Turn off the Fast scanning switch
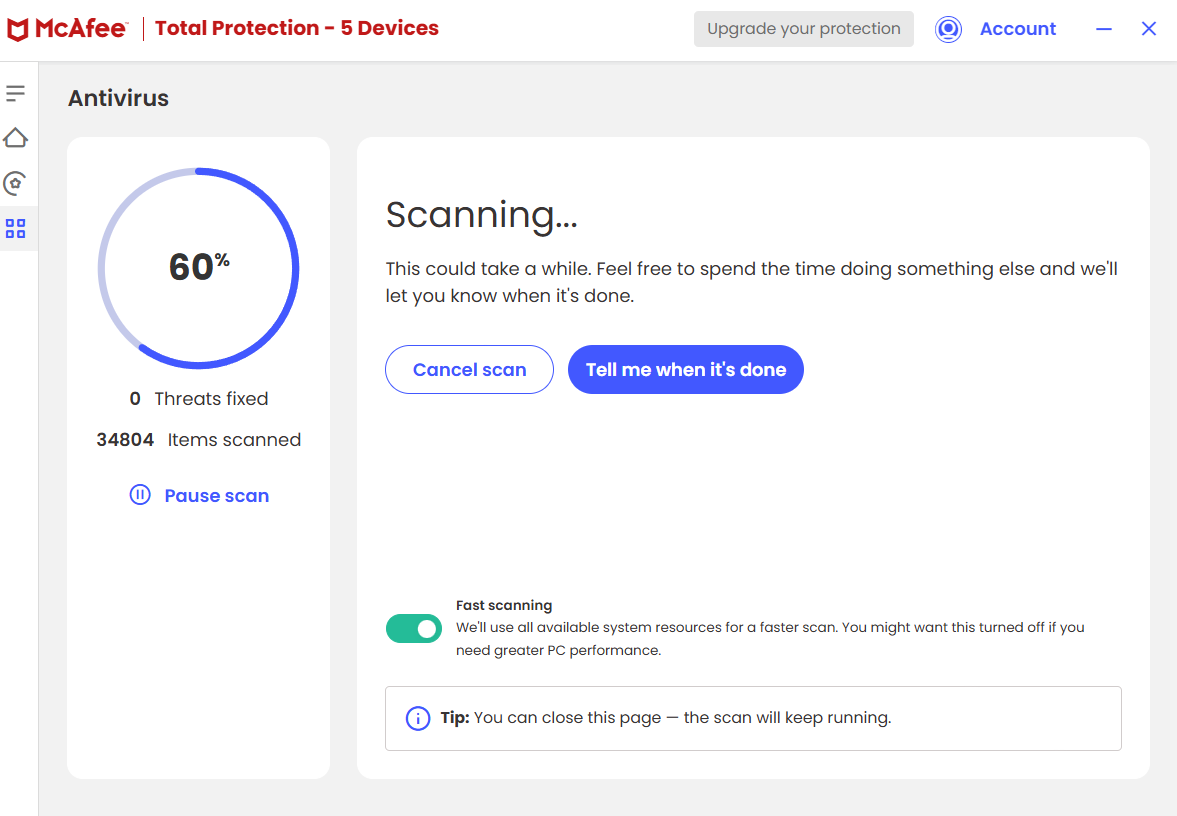This screenshot has width=1177, height=816. click(414, 628)
